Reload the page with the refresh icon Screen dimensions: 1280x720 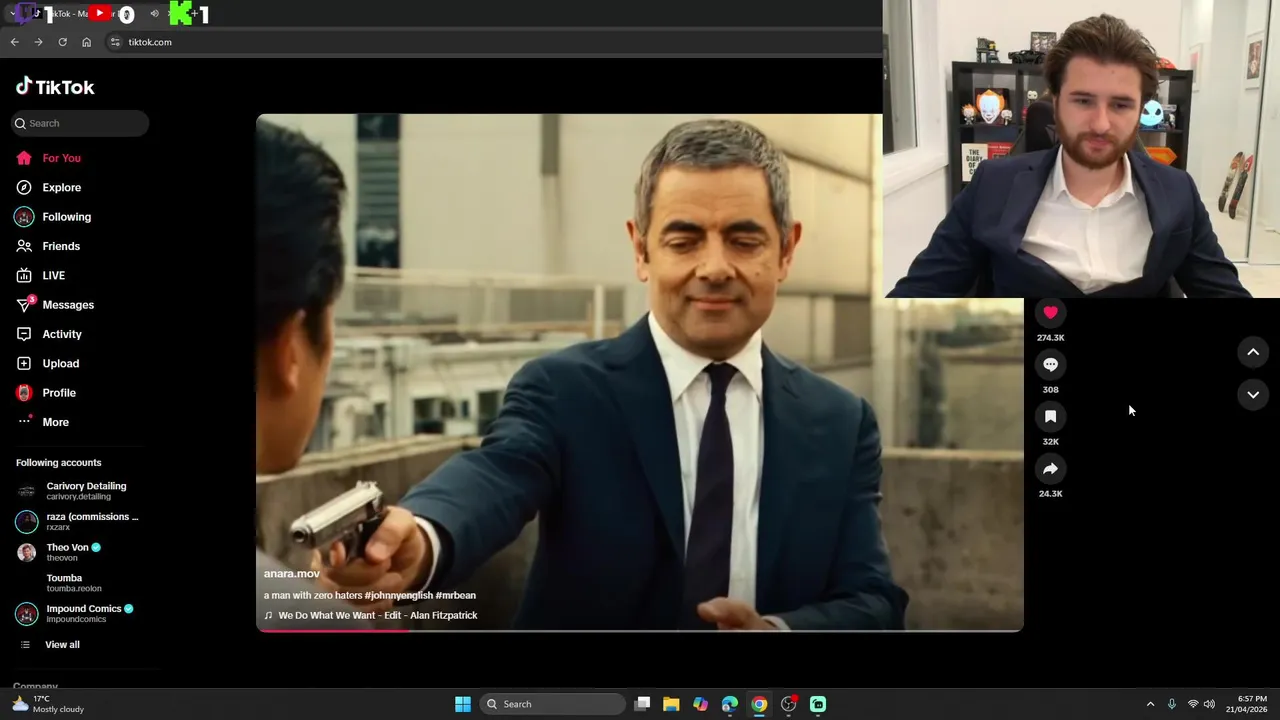click(62, 42)
